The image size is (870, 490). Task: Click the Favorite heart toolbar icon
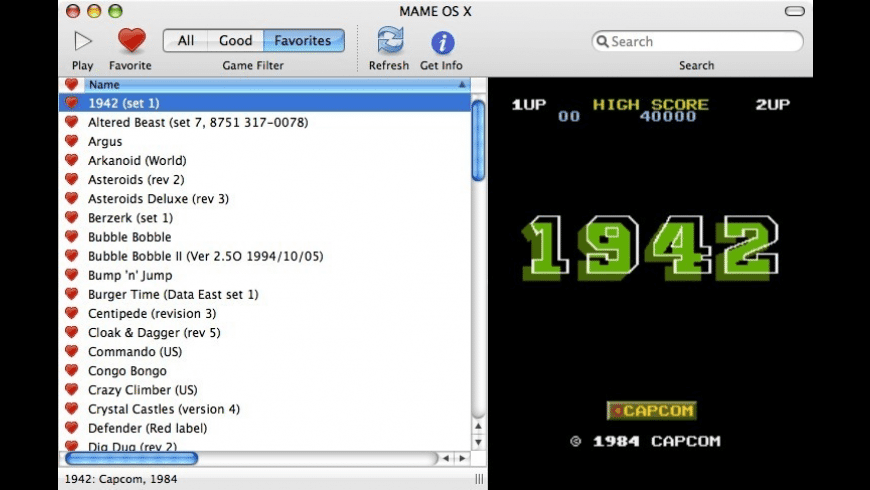coord(131,41)
